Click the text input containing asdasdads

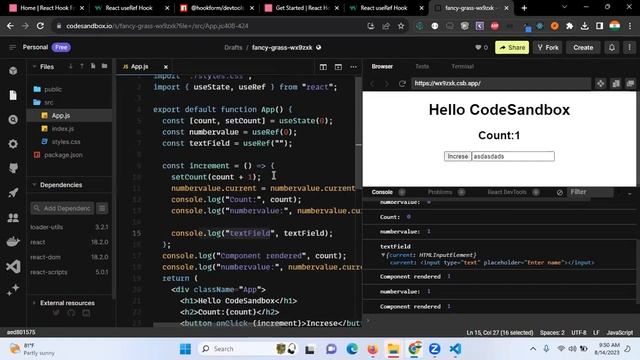(513, 156)
